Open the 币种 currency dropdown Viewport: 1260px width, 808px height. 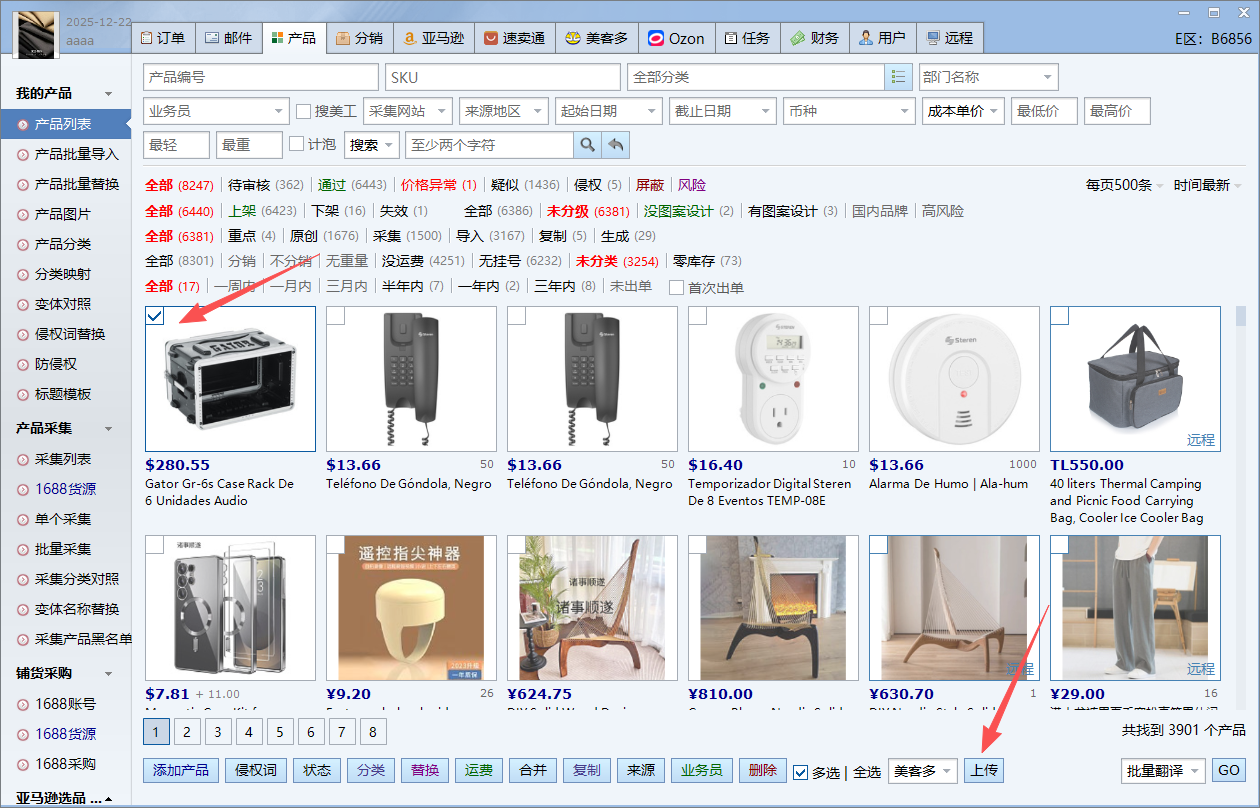[848, 111]
